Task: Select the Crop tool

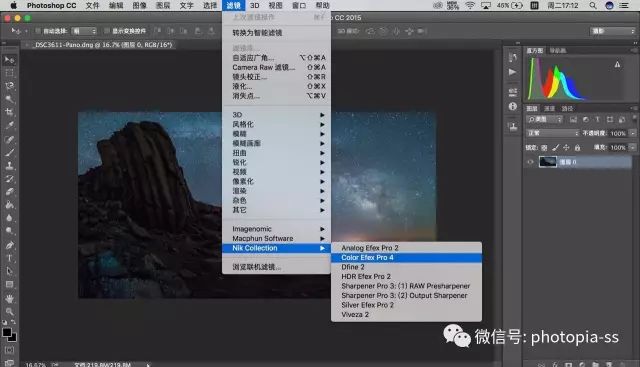Action: tap(9, 112)
